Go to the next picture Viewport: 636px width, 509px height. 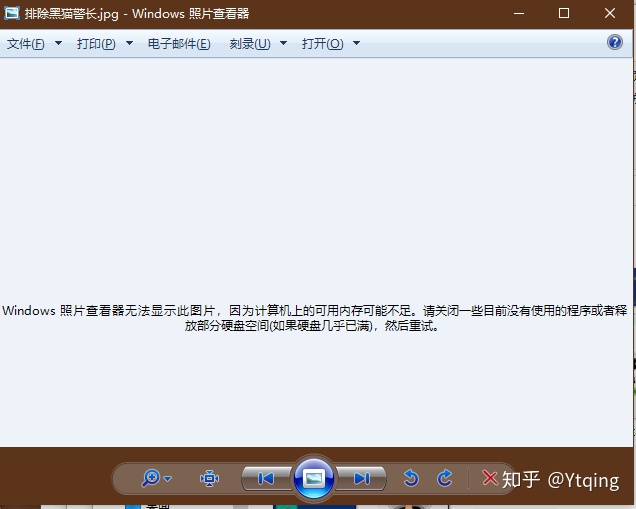361,479
